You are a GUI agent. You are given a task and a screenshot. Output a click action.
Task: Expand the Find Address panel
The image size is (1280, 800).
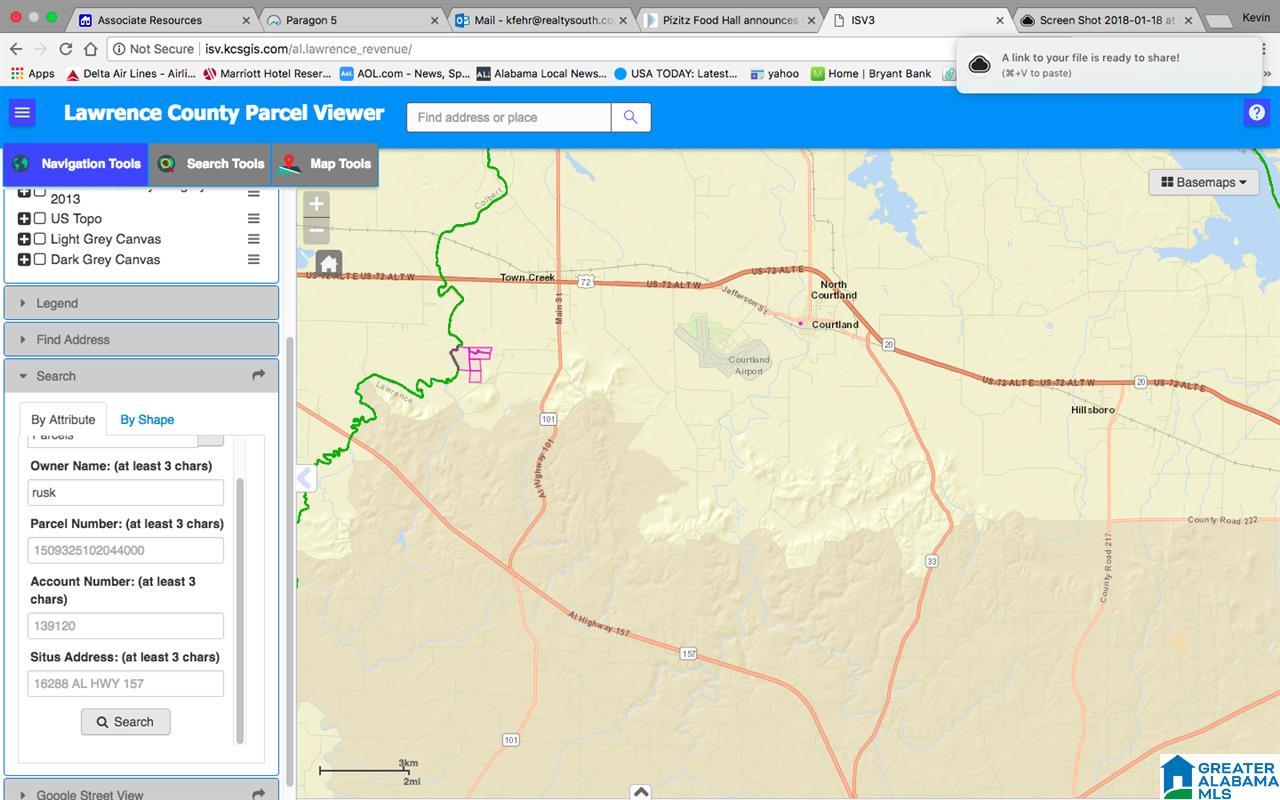[x=141, y=339]
